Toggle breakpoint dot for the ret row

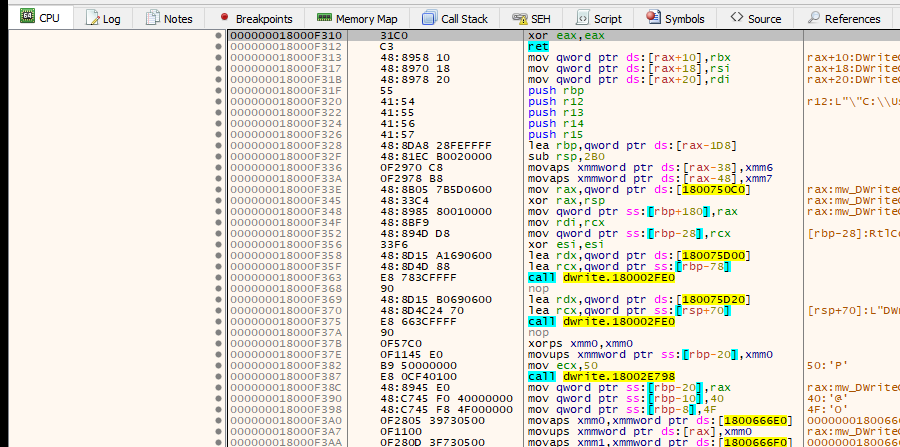pos(218,46)
